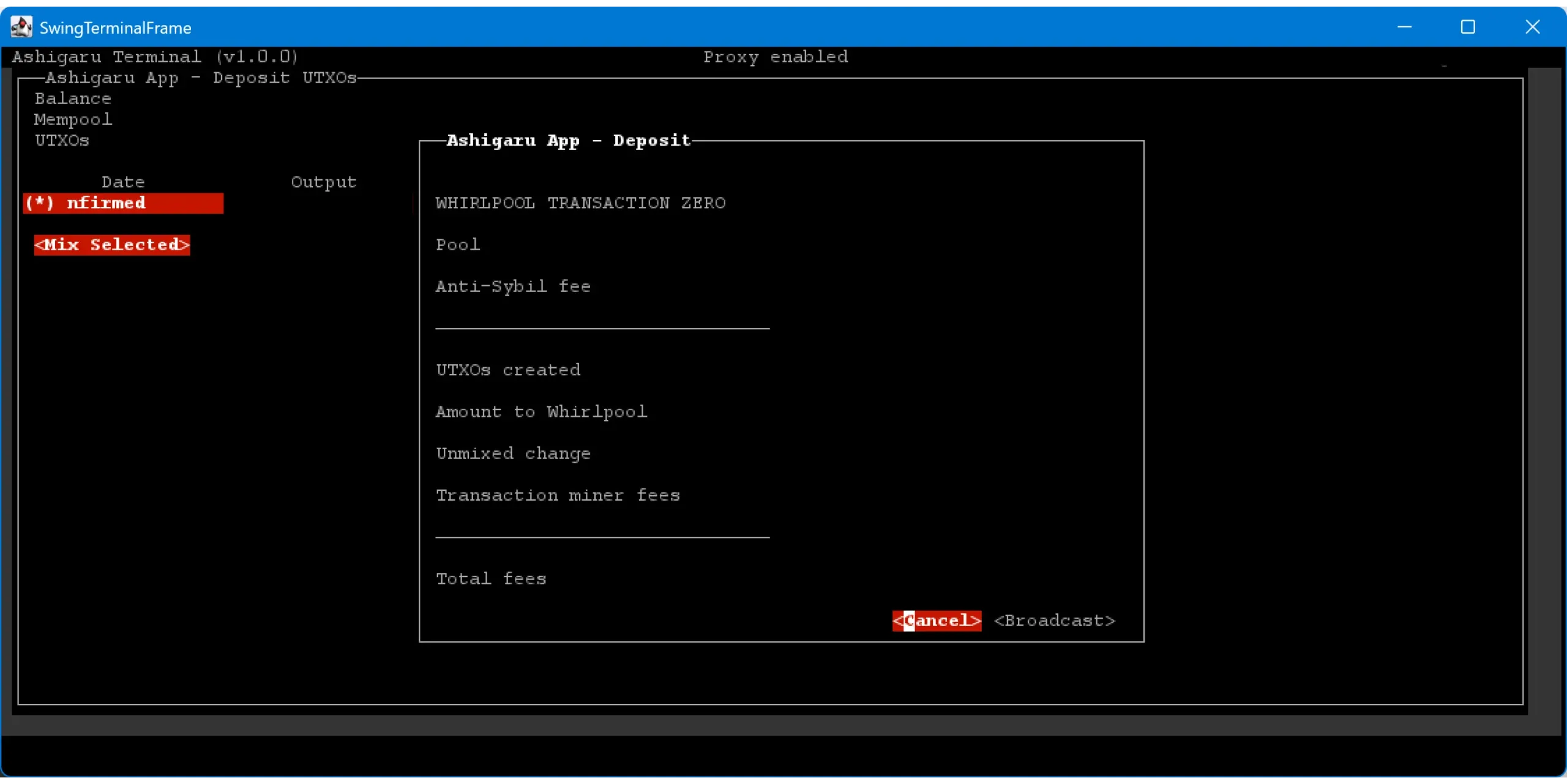Cancel the Whirlpool deposit dialog
Screen dimensions: 1567x784
tap(937, 621)
